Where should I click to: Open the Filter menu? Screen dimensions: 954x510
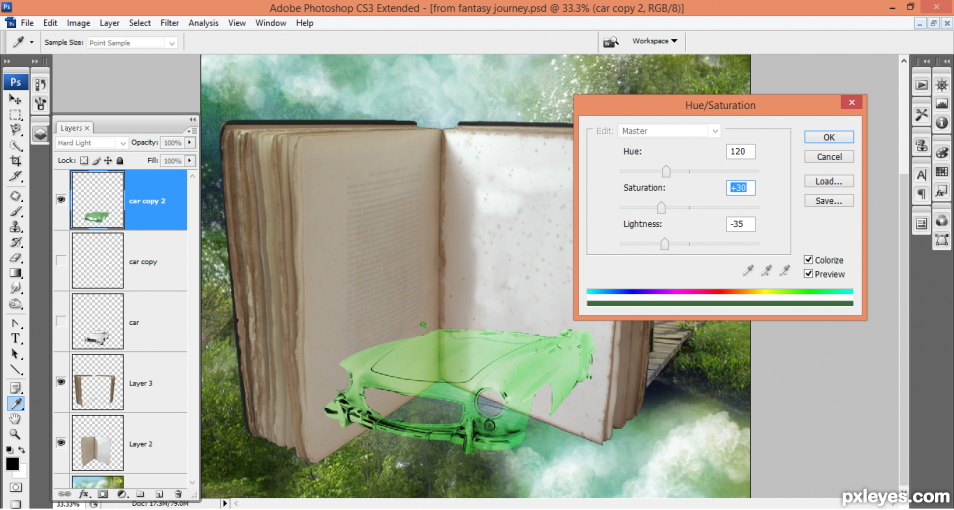(x=170, y=23)
